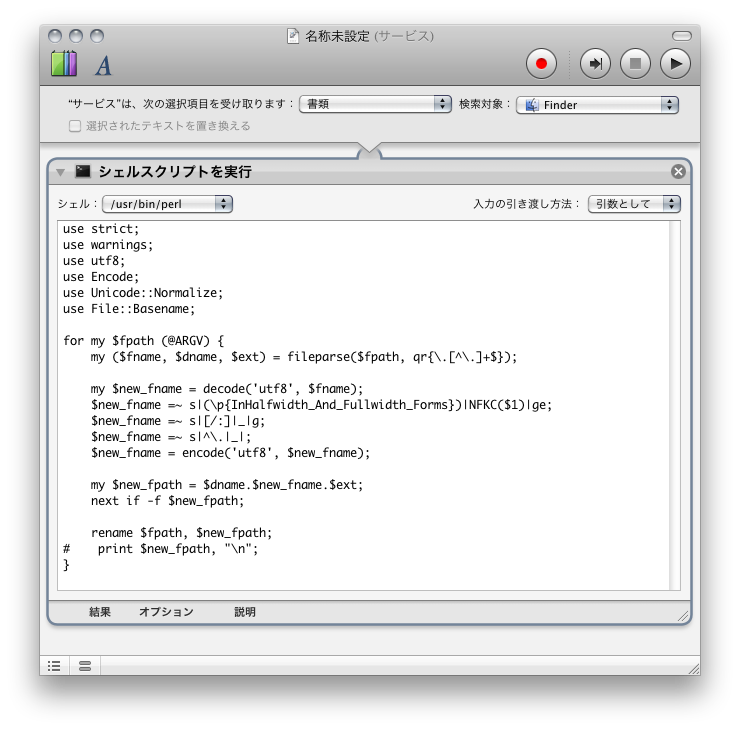
Task: Click the line 'use Encode;'
Action: (101, 277)
